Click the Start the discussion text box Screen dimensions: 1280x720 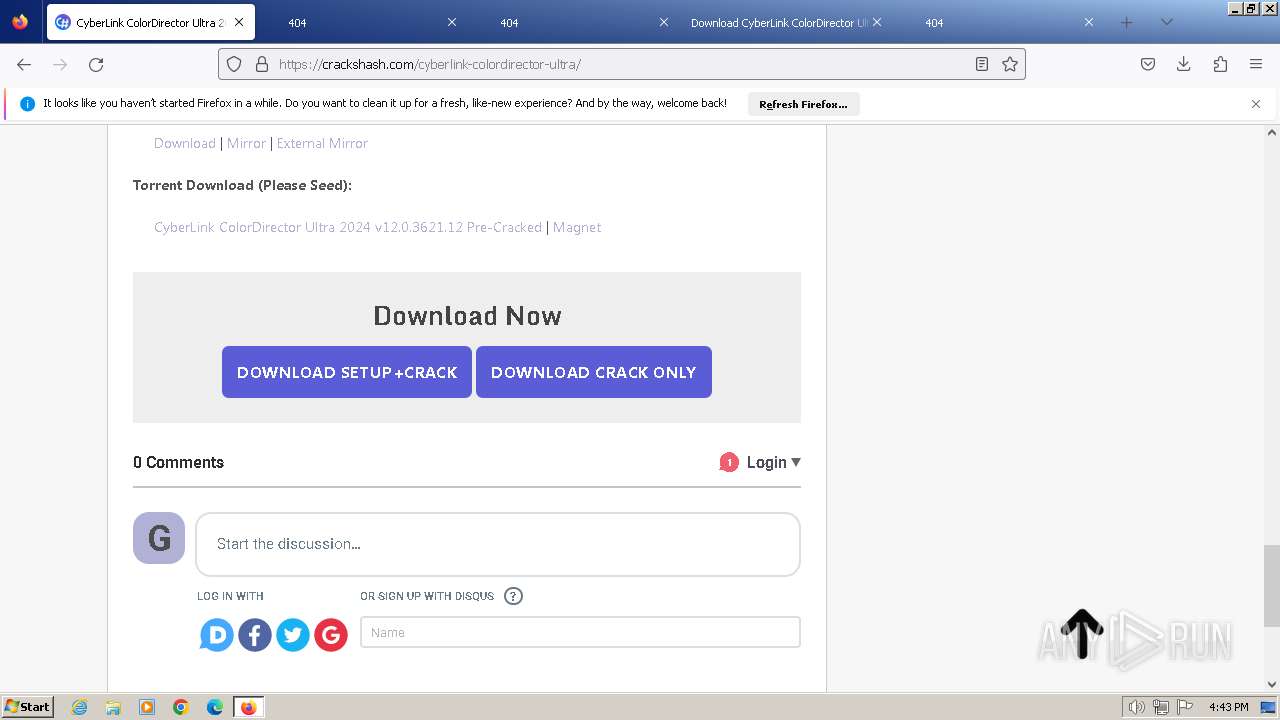coord(498,544)
